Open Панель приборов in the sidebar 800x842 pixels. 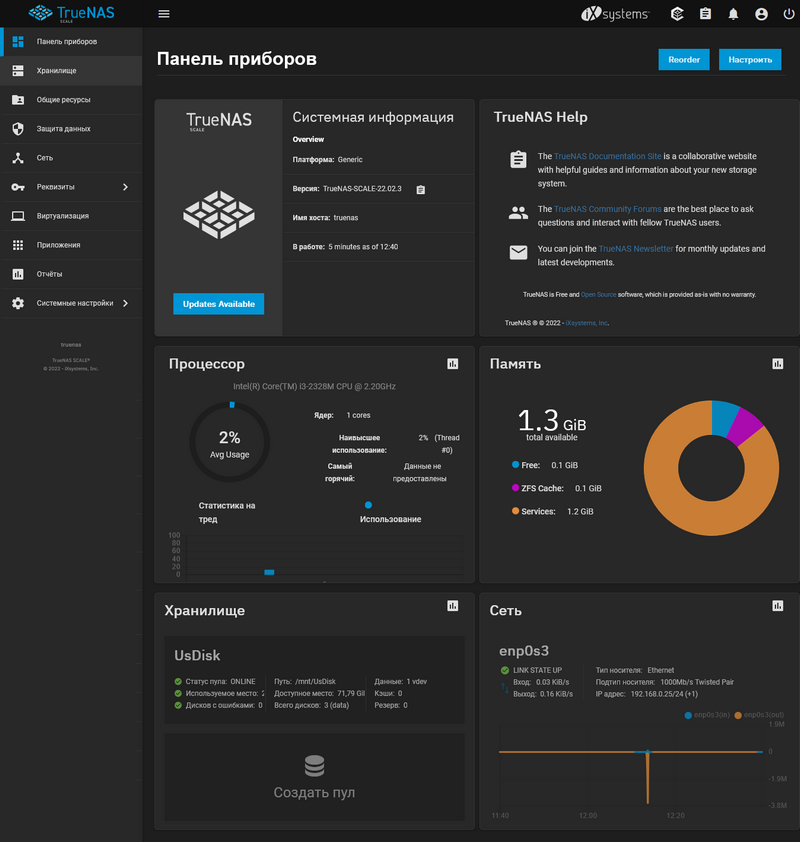[x=71, y=41]
